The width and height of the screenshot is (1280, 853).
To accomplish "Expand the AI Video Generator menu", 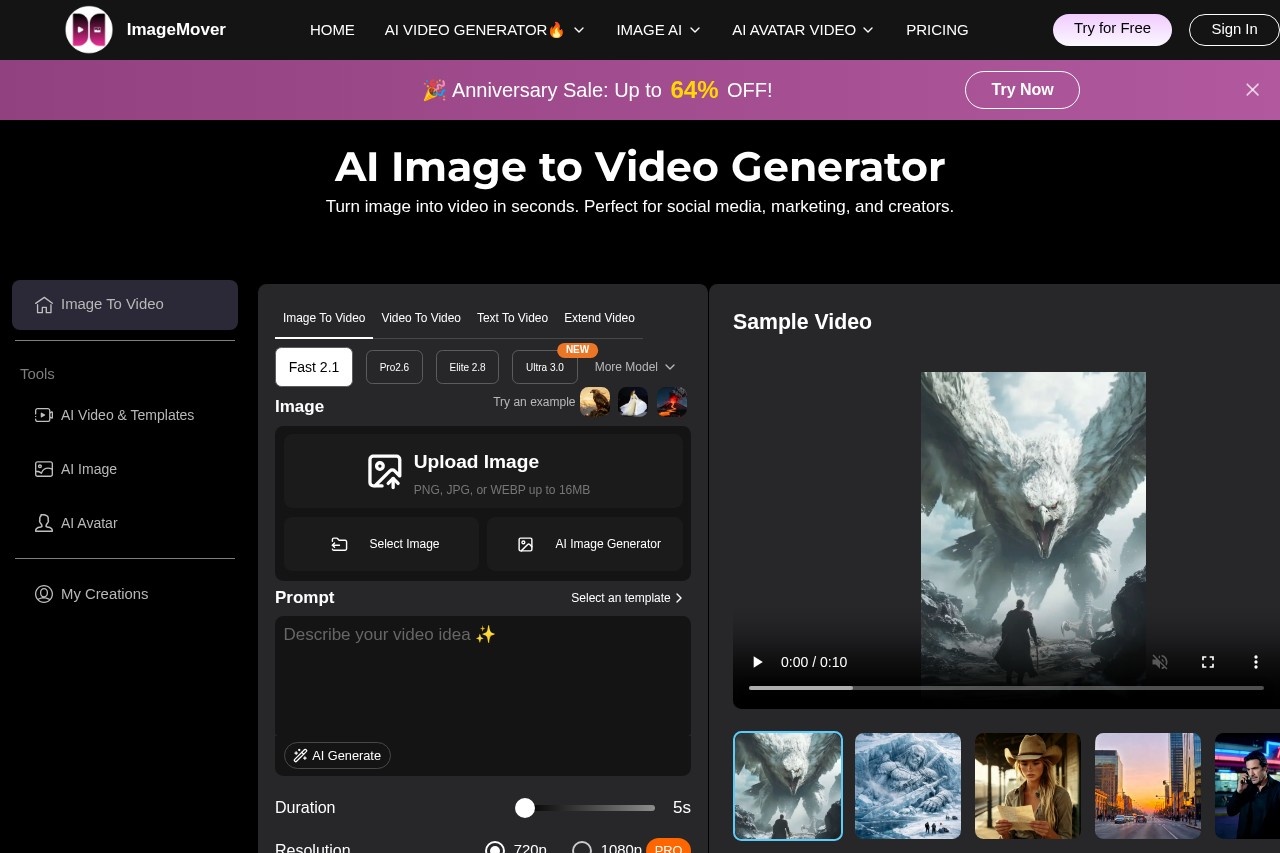I will tap(485, 30).
